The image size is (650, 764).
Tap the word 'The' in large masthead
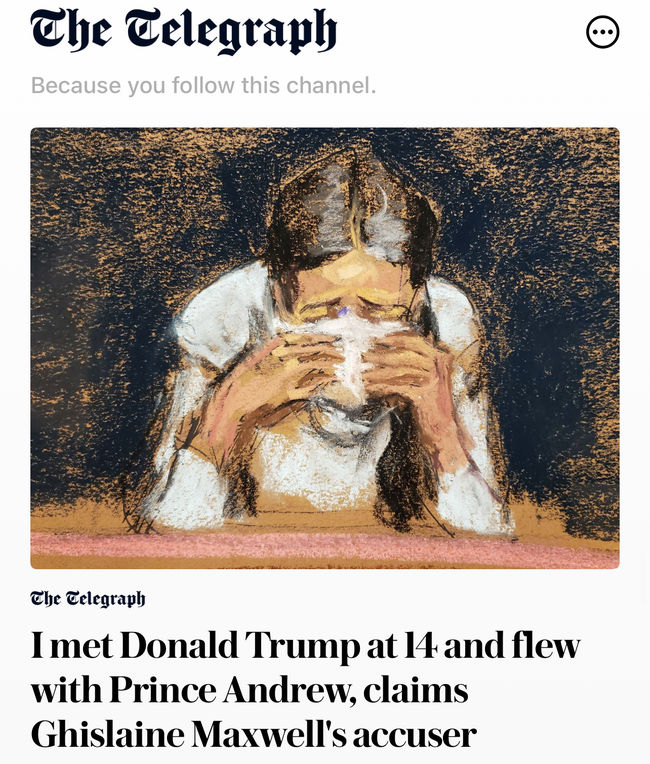coord(70,30)
